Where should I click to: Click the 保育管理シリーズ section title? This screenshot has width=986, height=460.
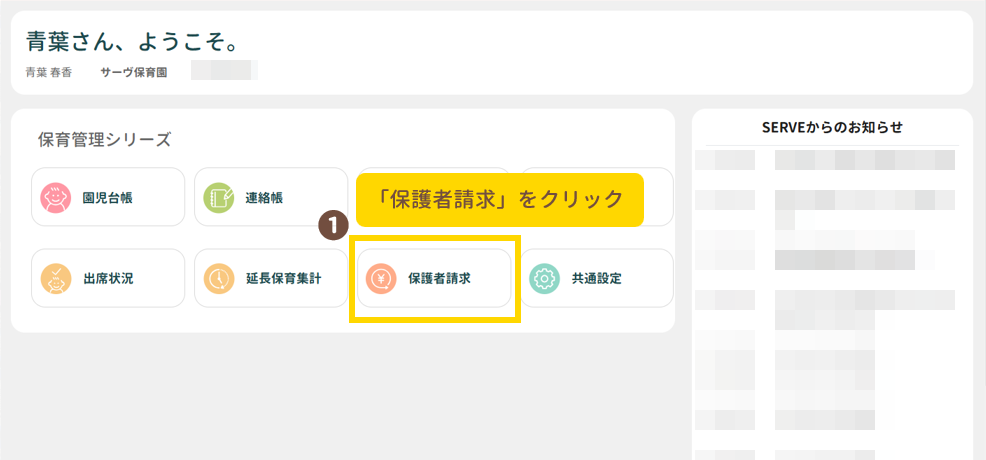[x=105, y=139]
